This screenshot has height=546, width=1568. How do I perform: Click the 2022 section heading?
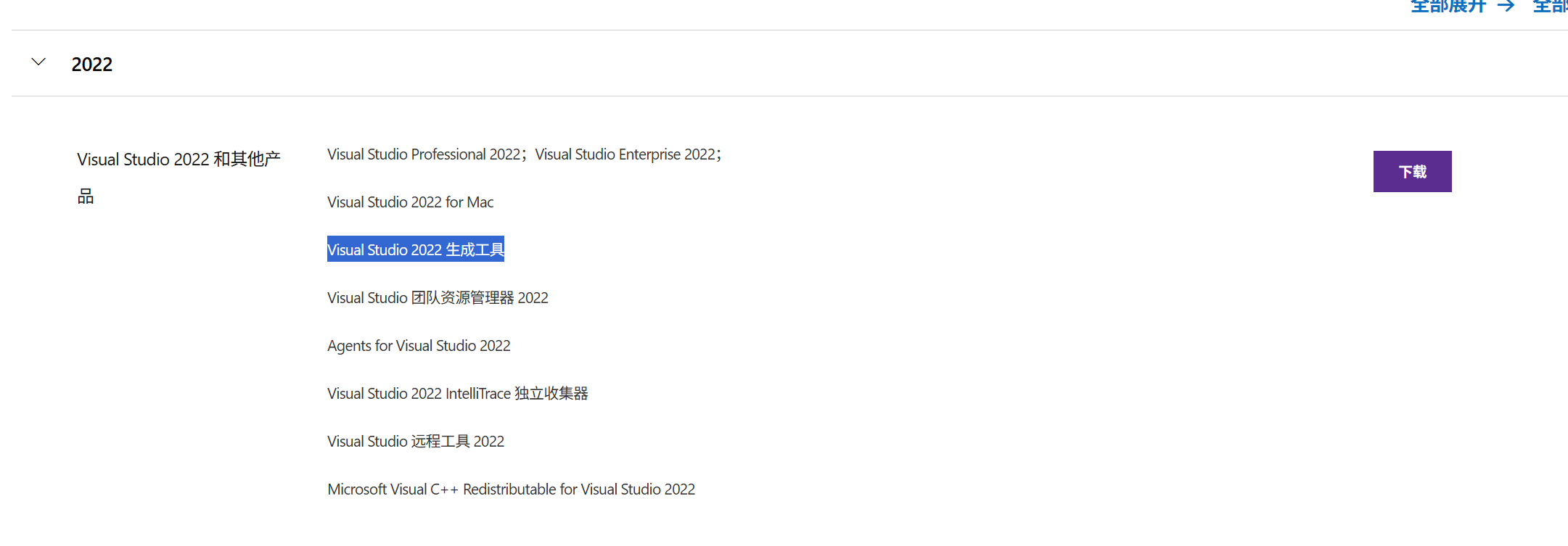click(x=92, y=65)
